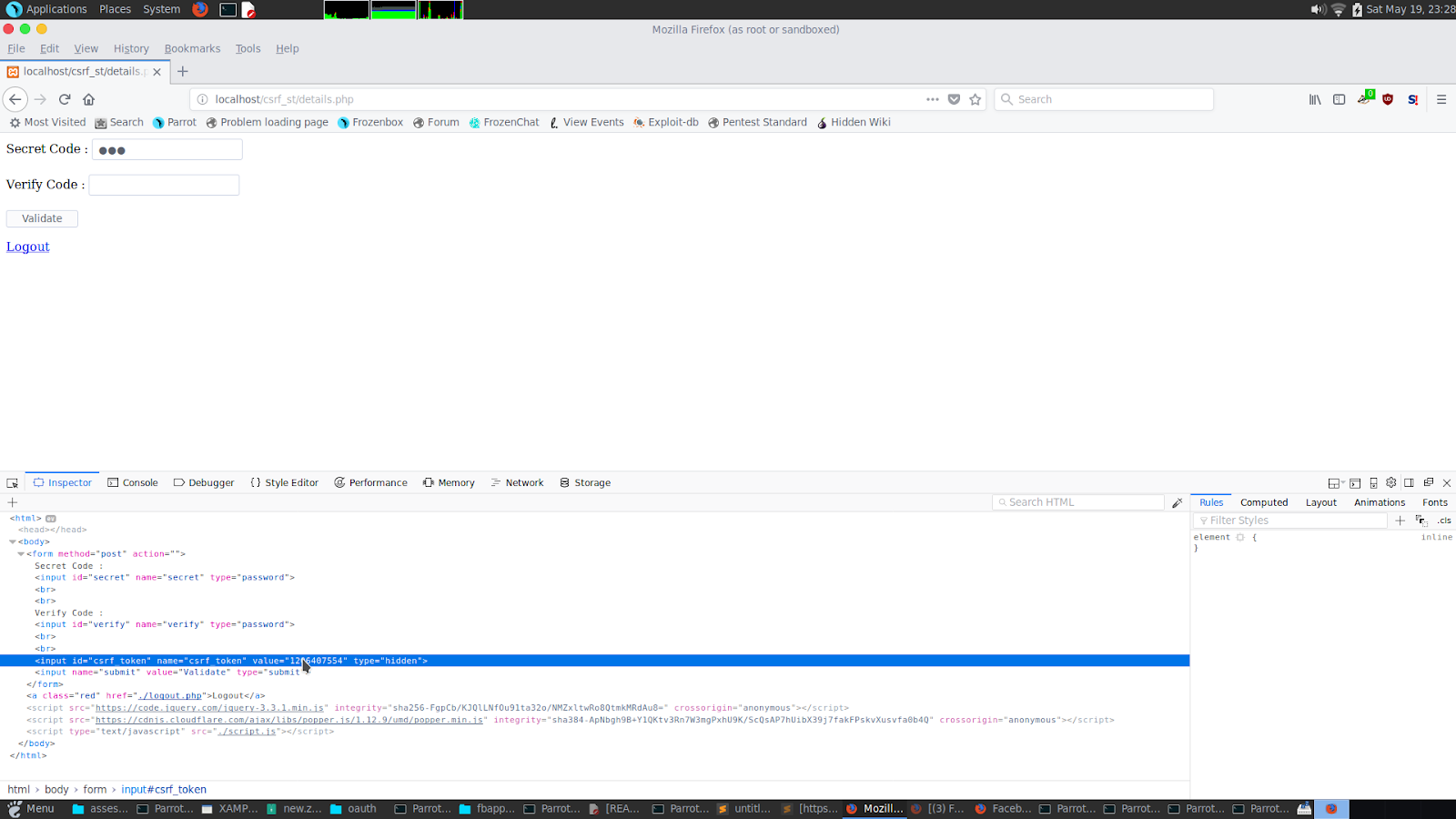Open the Memory tab
Image resolution: width=1456 pixels, height=819 pixels.
pos(449,483)
